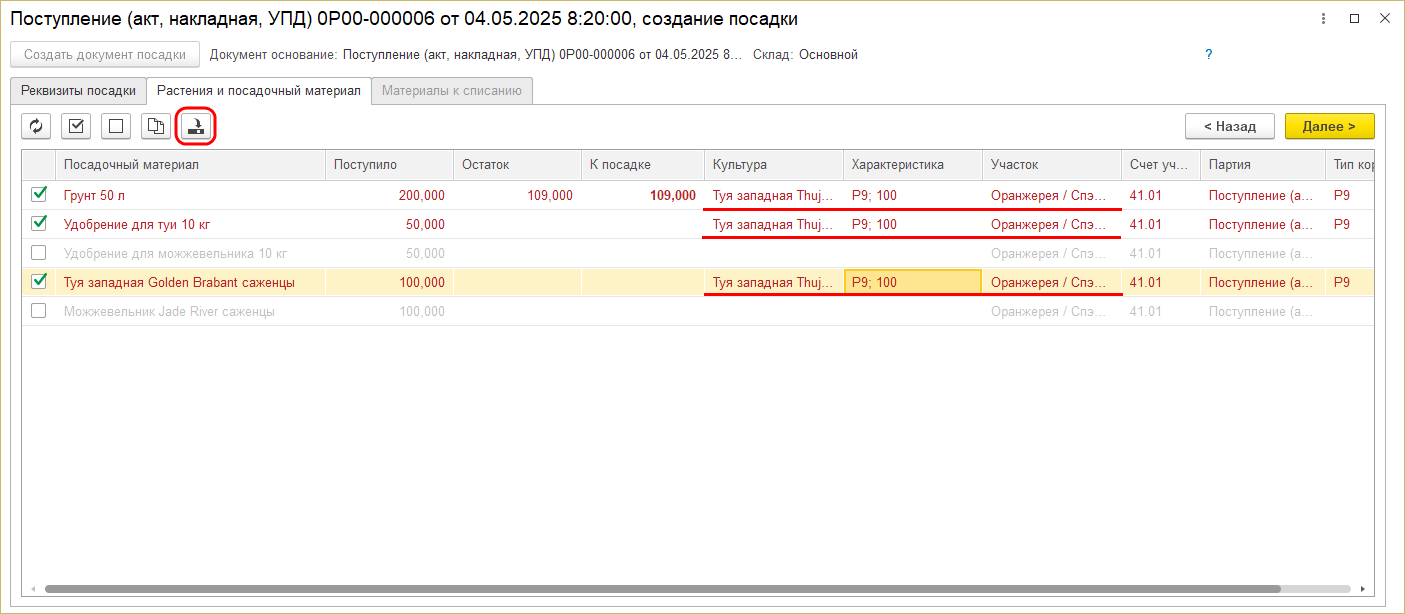The width and height of the screenshot is (1405, 614).
Task: Click the Документ основание link text
Action: pos(542,55)
